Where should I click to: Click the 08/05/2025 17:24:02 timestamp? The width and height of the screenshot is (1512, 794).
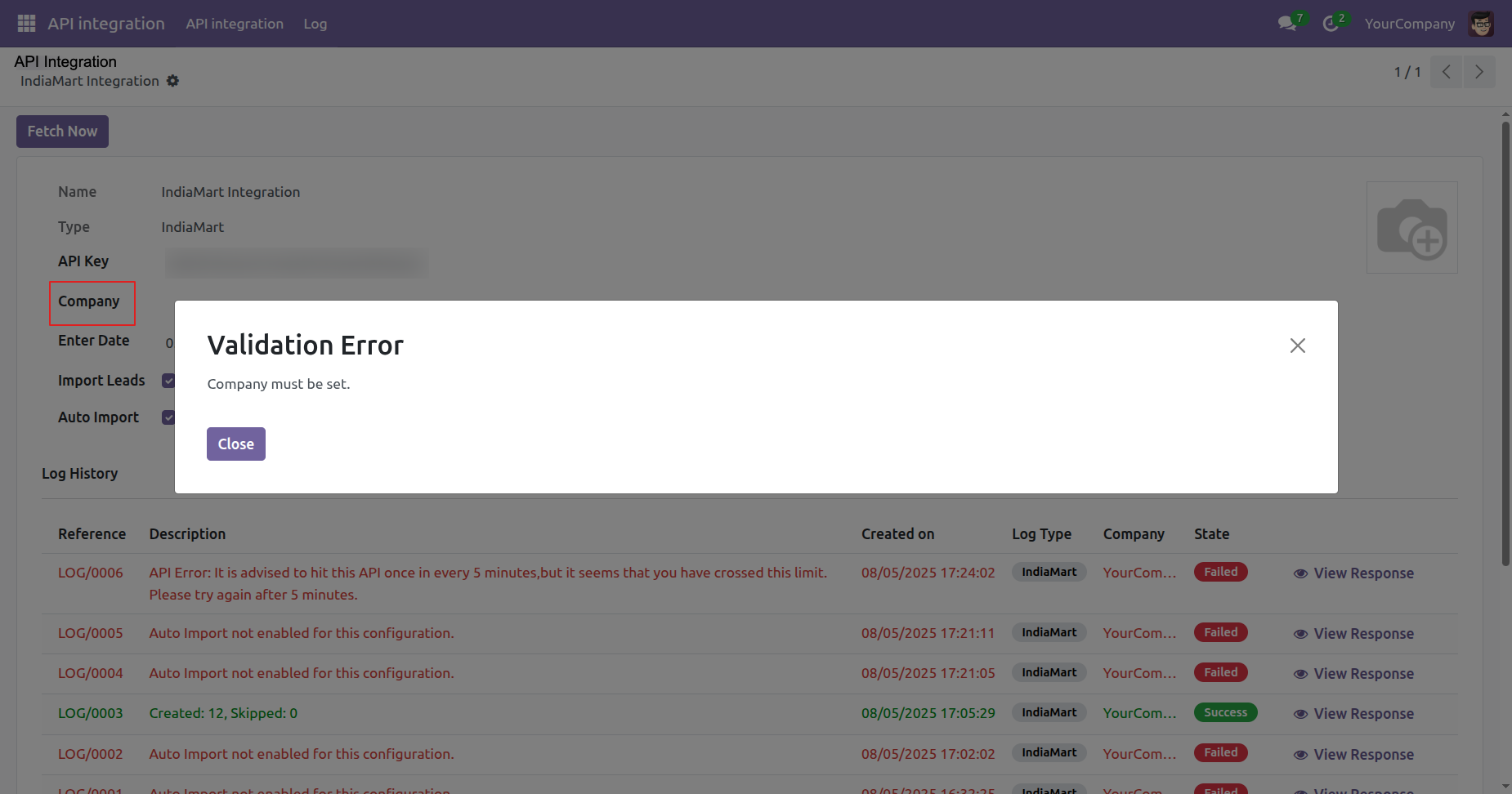coord(928,573)
